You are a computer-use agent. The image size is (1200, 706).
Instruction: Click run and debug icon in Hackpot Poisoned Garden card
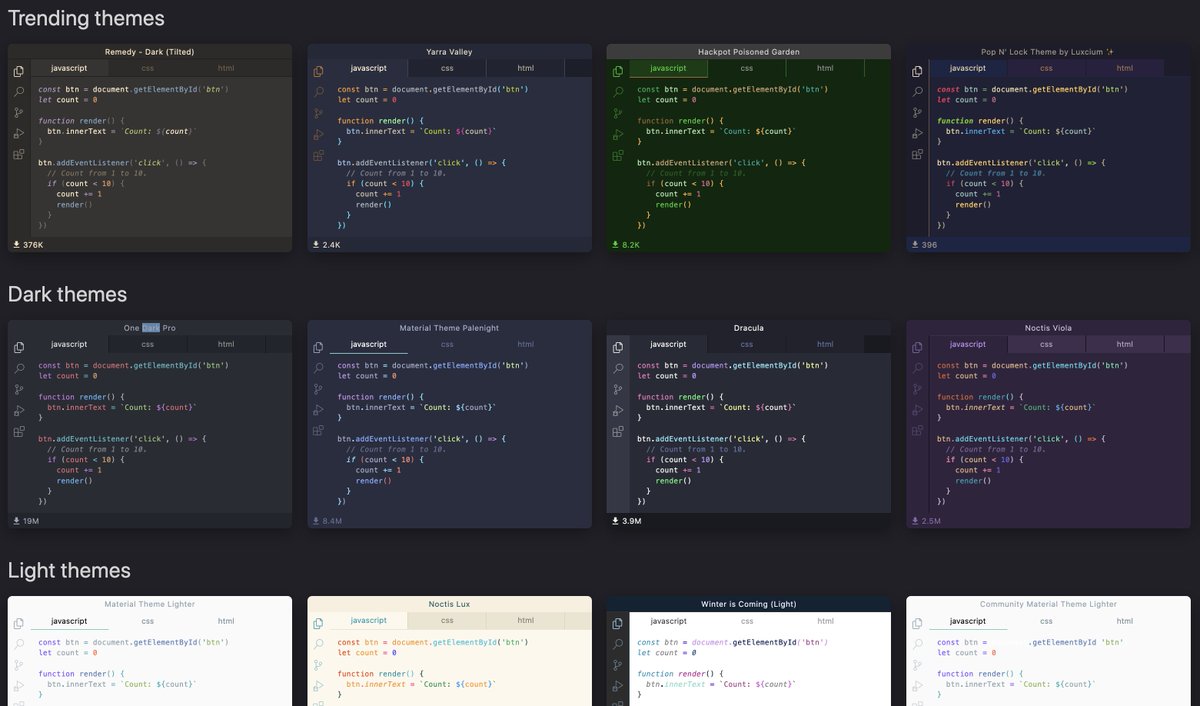618,134
